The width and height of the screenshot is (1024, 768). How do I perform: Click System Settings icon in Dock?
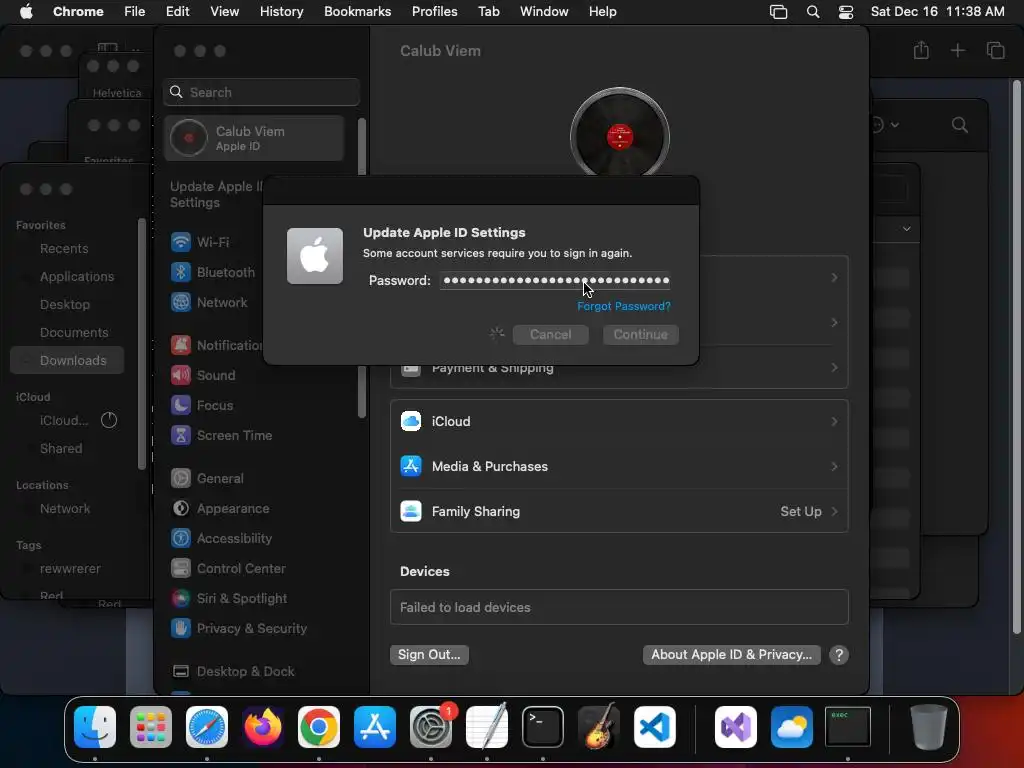coord(431,727)
